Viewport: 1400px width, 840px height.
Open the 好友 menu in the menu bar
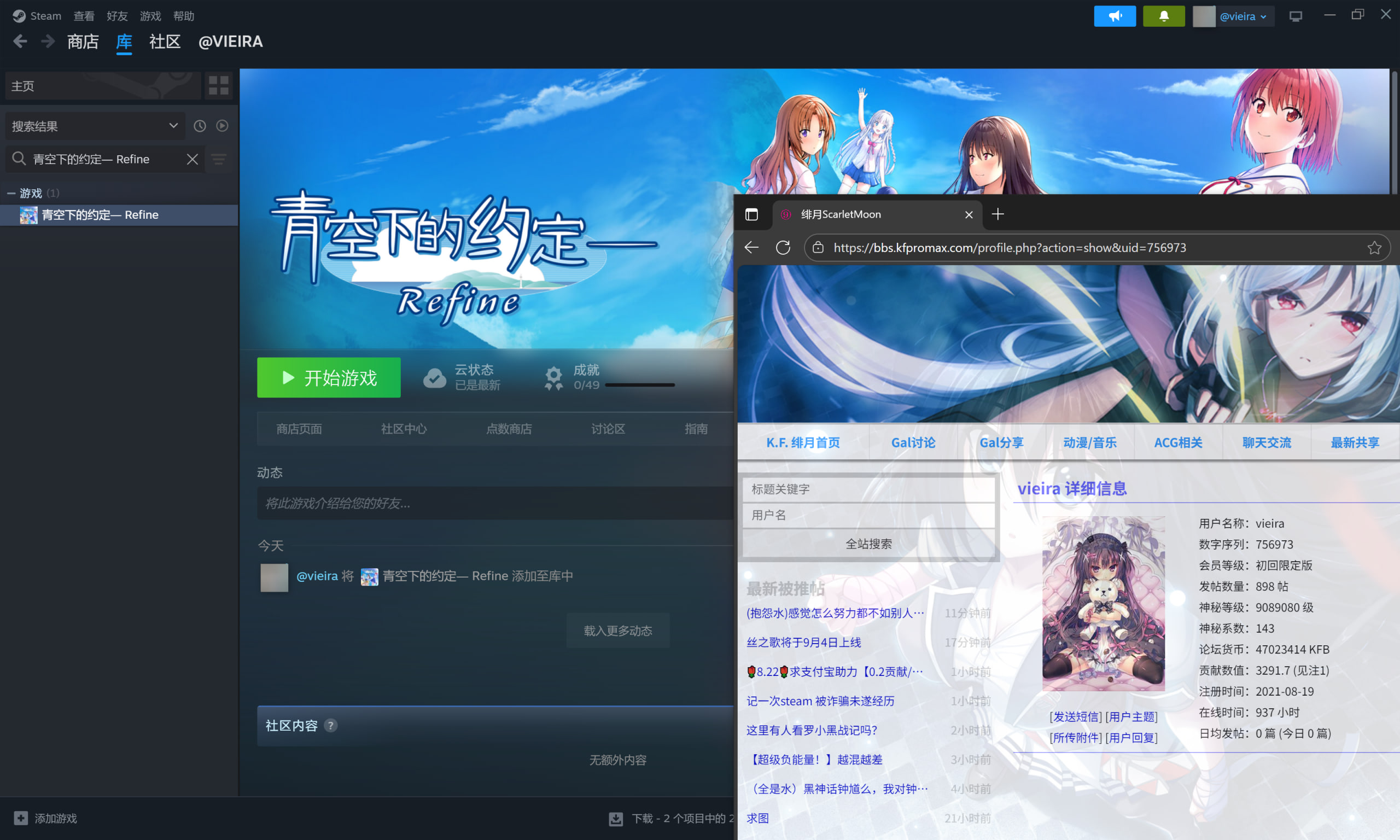click(x=116, y=16)
